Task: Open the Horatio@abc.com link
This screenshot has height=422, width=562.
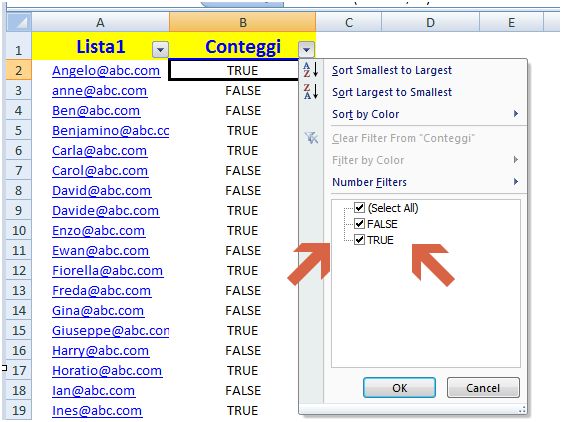Action: point(107,371)
